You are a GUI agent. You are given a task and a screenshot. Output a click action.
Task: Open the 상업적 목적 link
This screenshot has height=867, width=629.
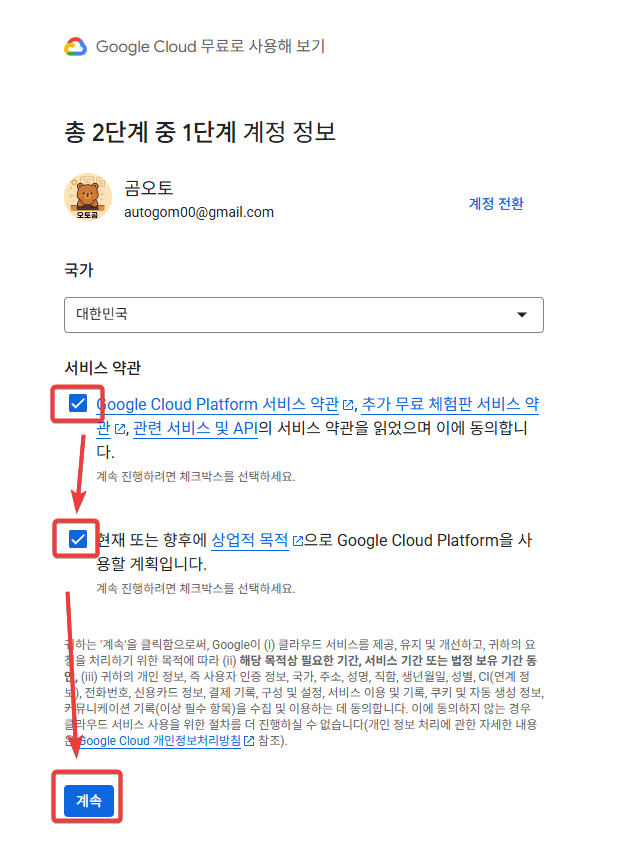(250, 541)
